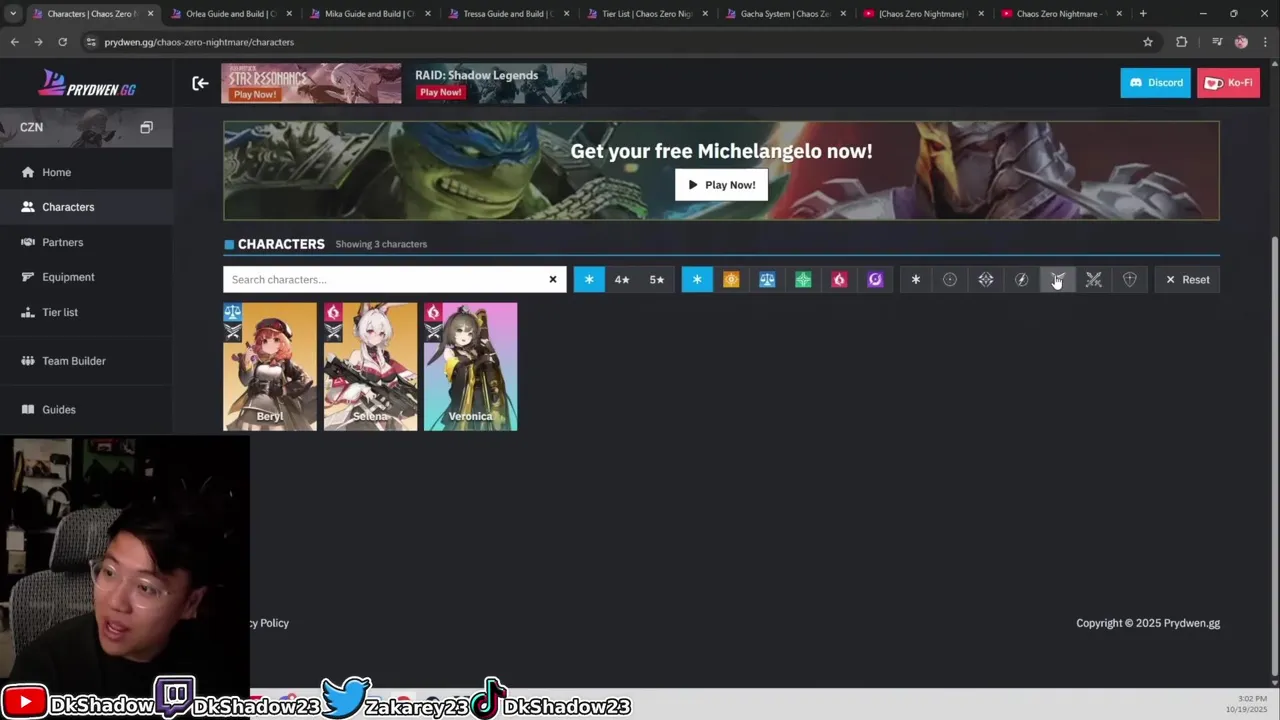
Task: Open Beryl character card
Action: tap(270, 367)
